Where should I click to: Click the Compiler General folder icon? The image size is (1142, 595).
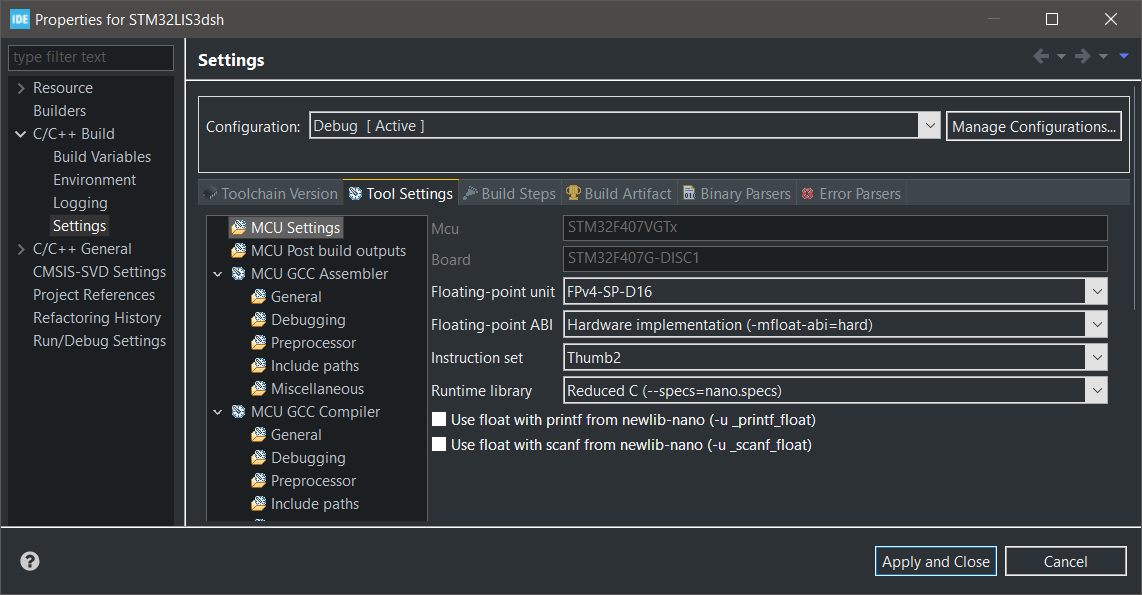point(259,435)
